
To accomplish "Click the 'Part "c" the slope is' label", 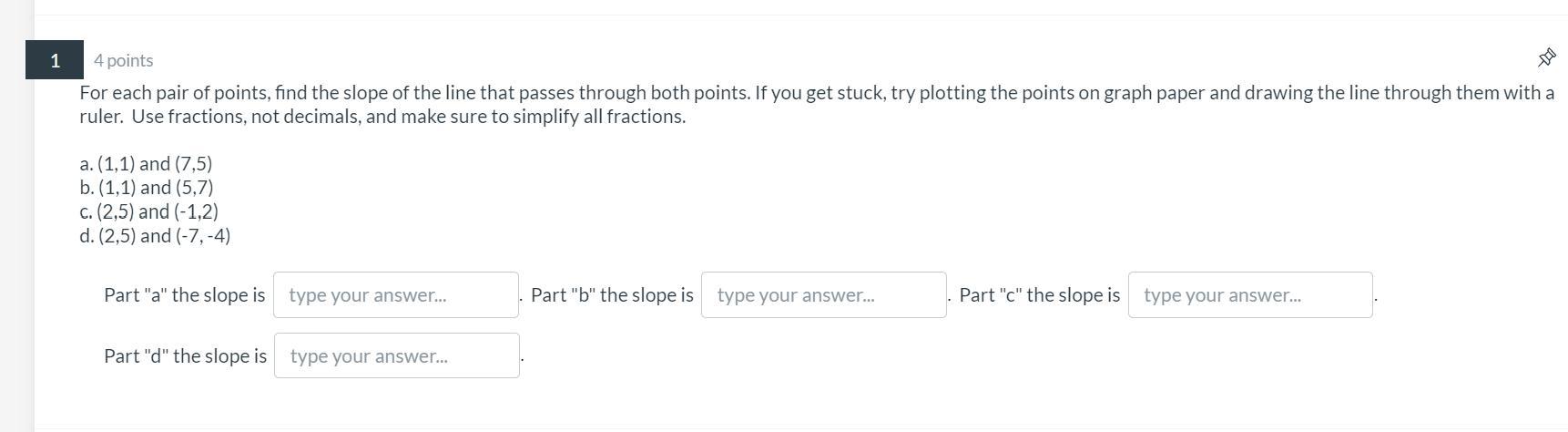I will [1039, 295].
